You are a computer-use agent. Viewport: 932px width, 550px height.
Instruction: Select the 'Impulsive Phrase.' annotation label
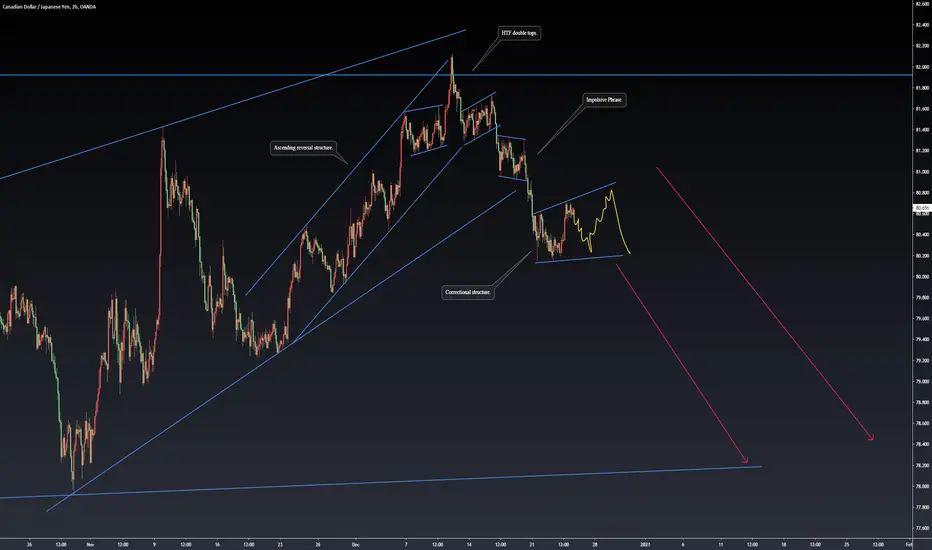tap(604, 100)
